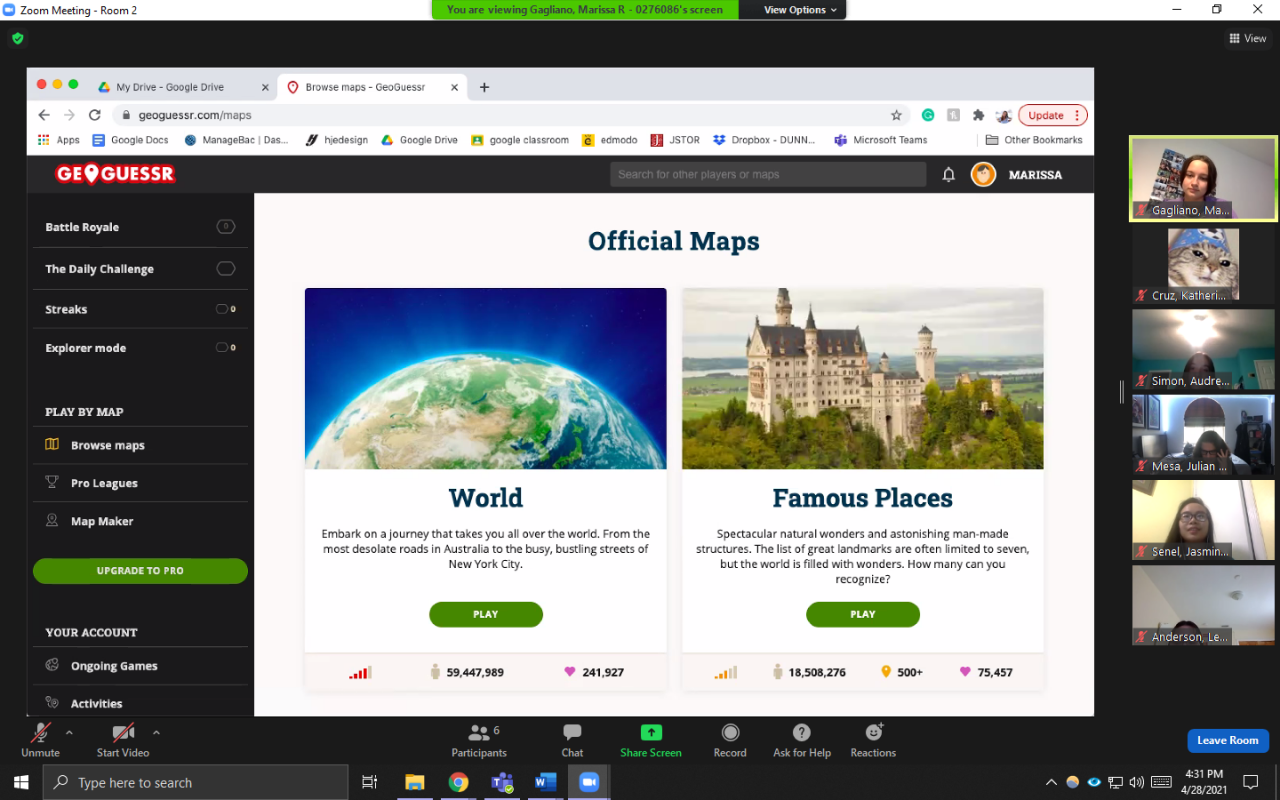This screenshot has width=1280, height=800.
Task: Play the Famous Places map
Action: [863, 614]
